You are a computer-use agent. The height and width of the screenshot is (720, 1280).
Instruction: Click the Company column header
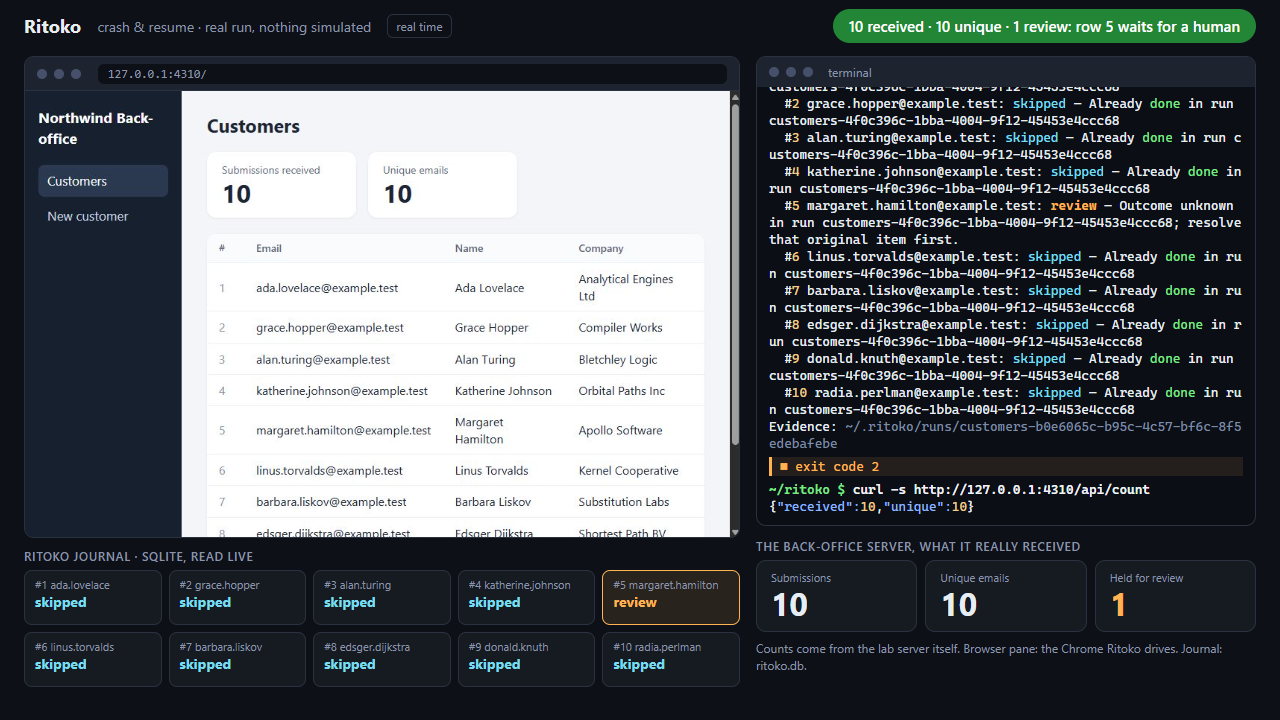click(601, 248)
